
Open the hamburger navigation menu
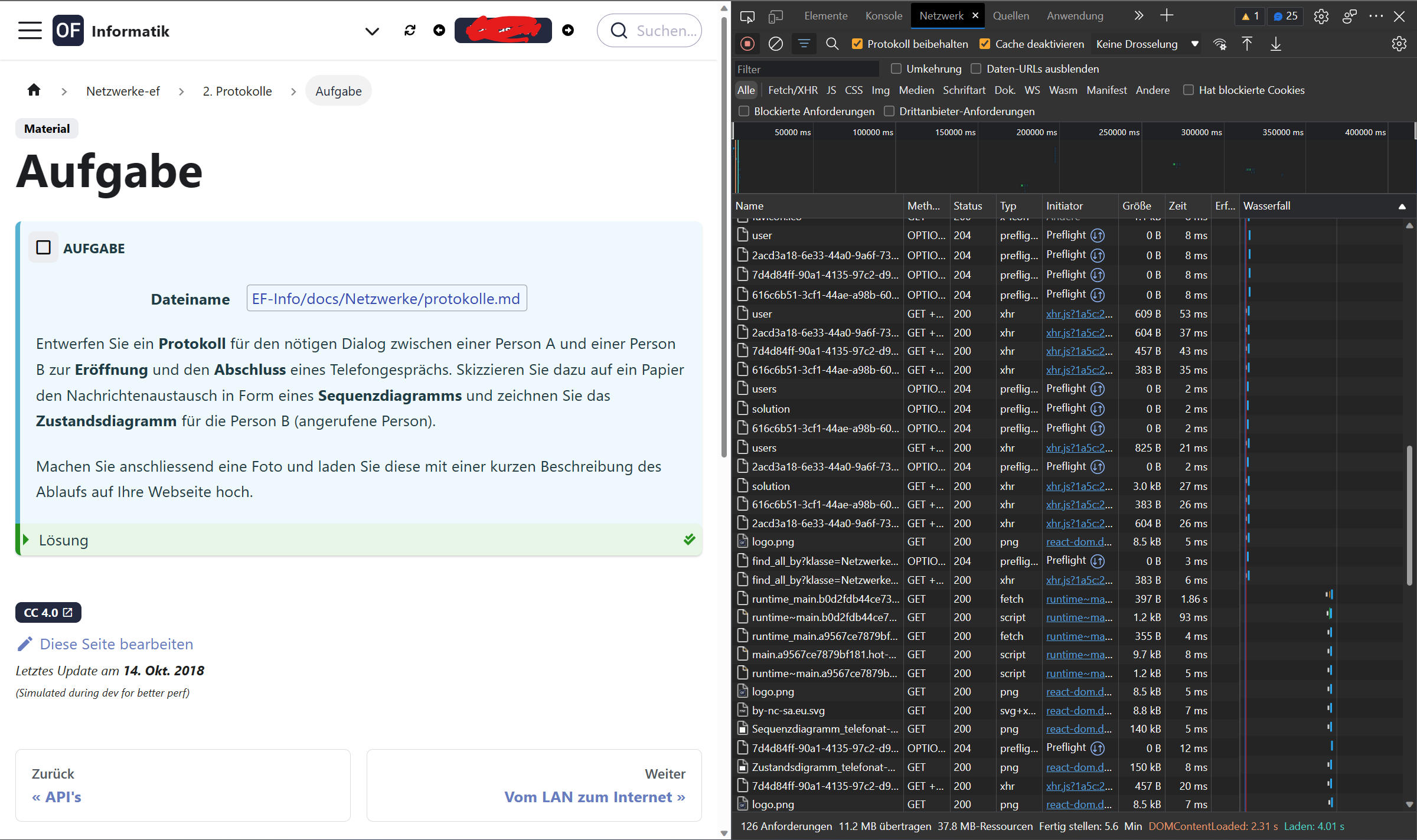[30, 31]
